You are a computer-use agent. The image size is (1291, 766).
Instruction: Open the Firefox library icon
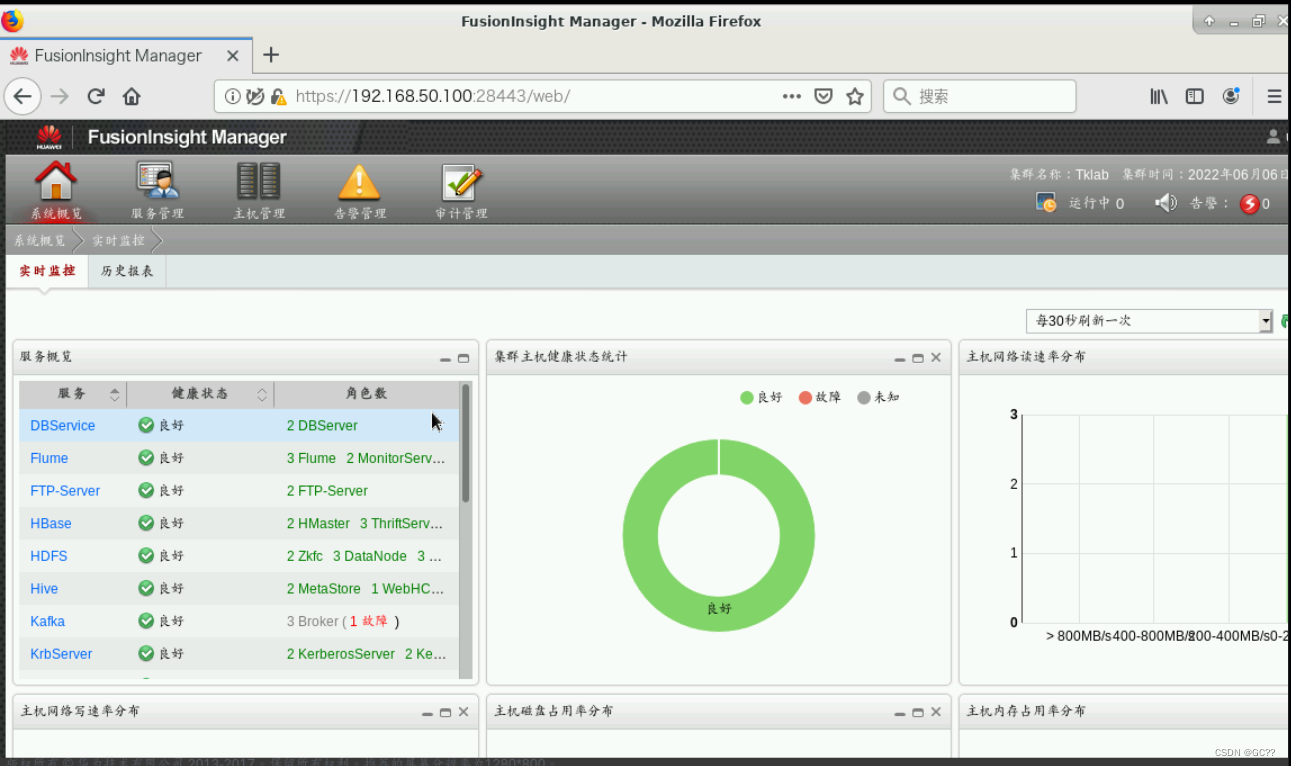(1159, 96)
